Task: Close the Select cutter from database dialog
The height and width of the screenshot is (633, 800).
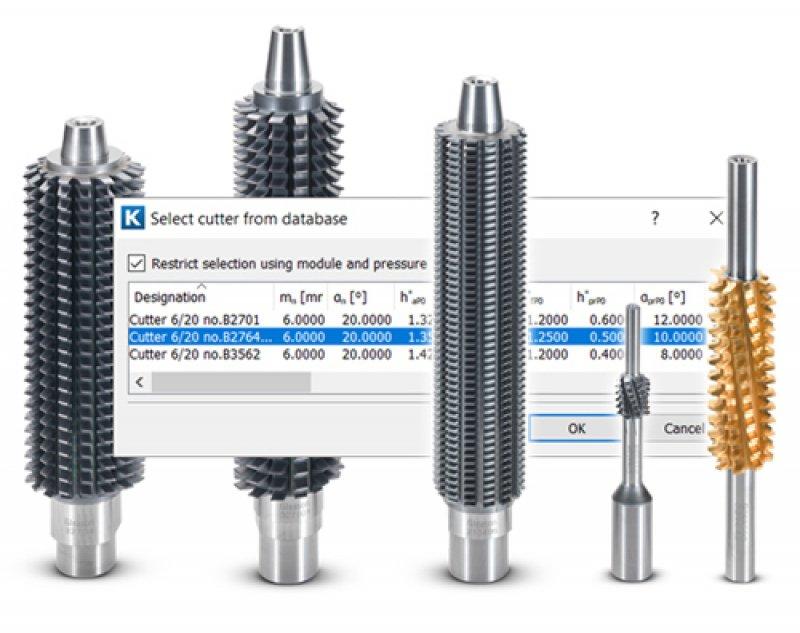Action: pos(716,218)
